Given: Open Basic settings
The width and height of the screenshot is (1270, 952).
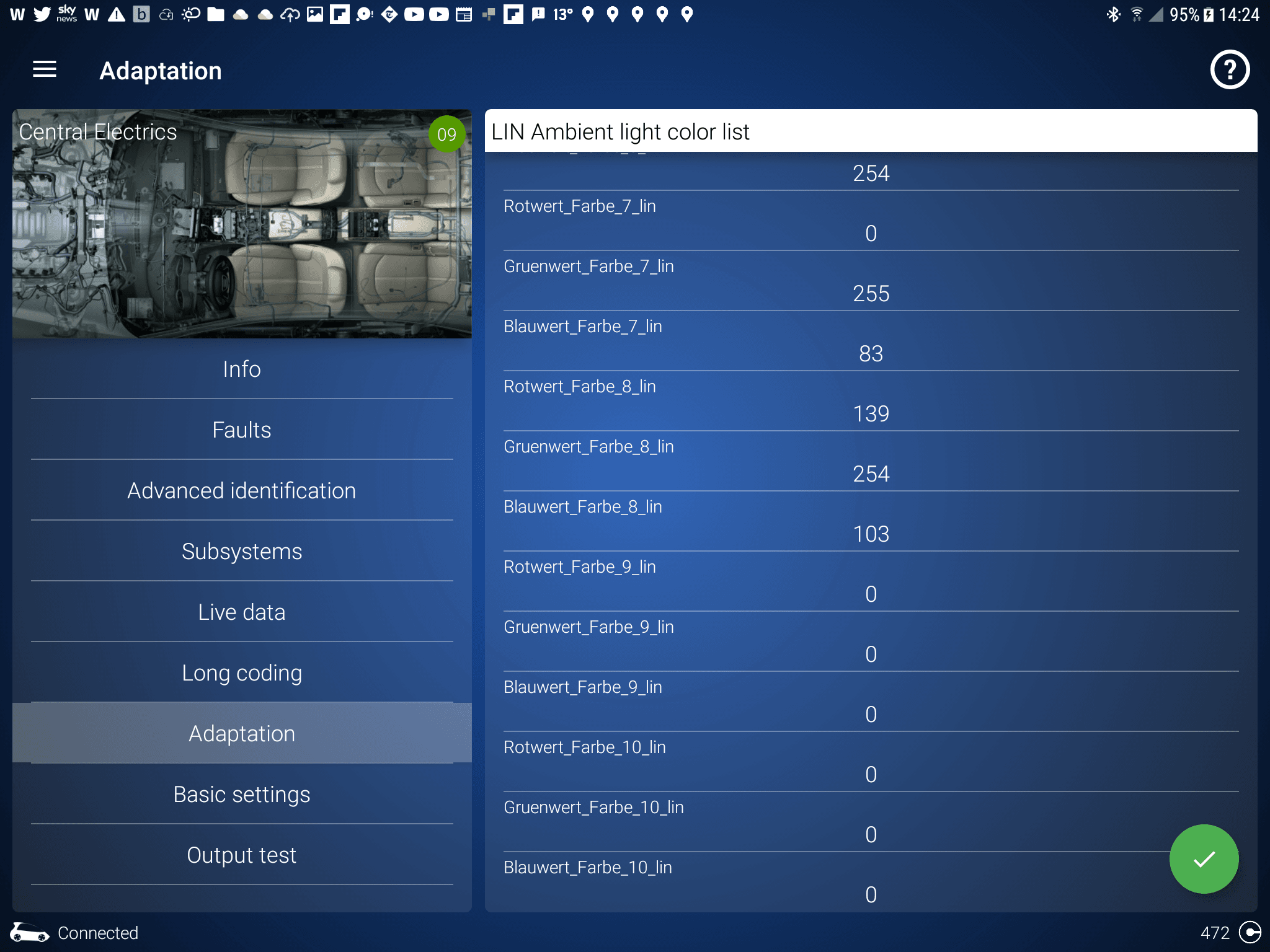Looking at the screenshot, I should tap(242, 795).
